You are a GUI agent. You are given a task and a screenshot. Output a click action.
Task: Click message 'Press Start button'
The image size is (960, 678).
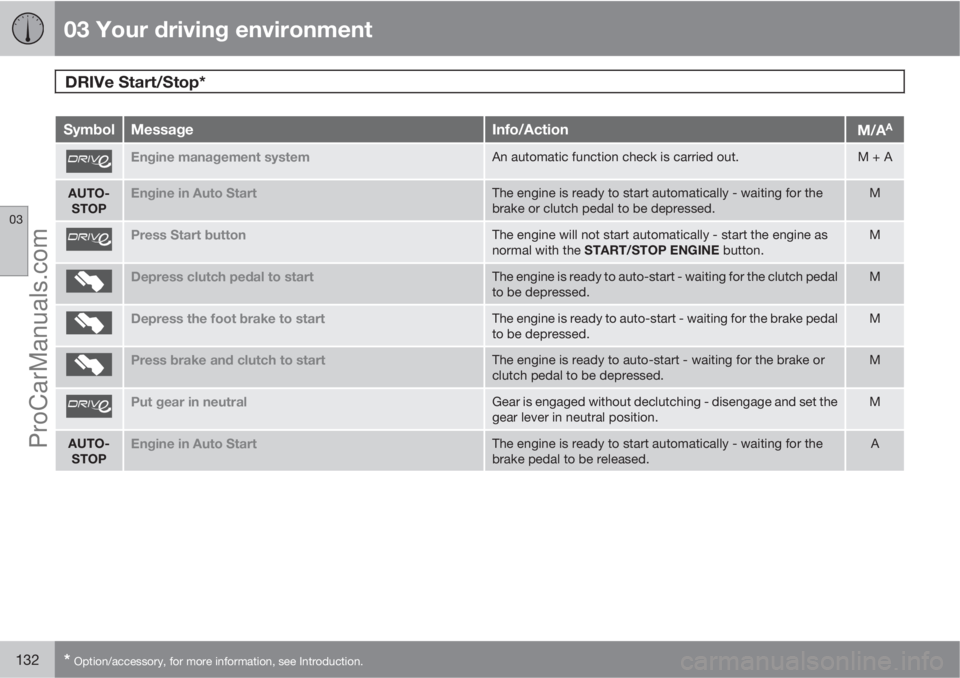click(x=188, y=235)
